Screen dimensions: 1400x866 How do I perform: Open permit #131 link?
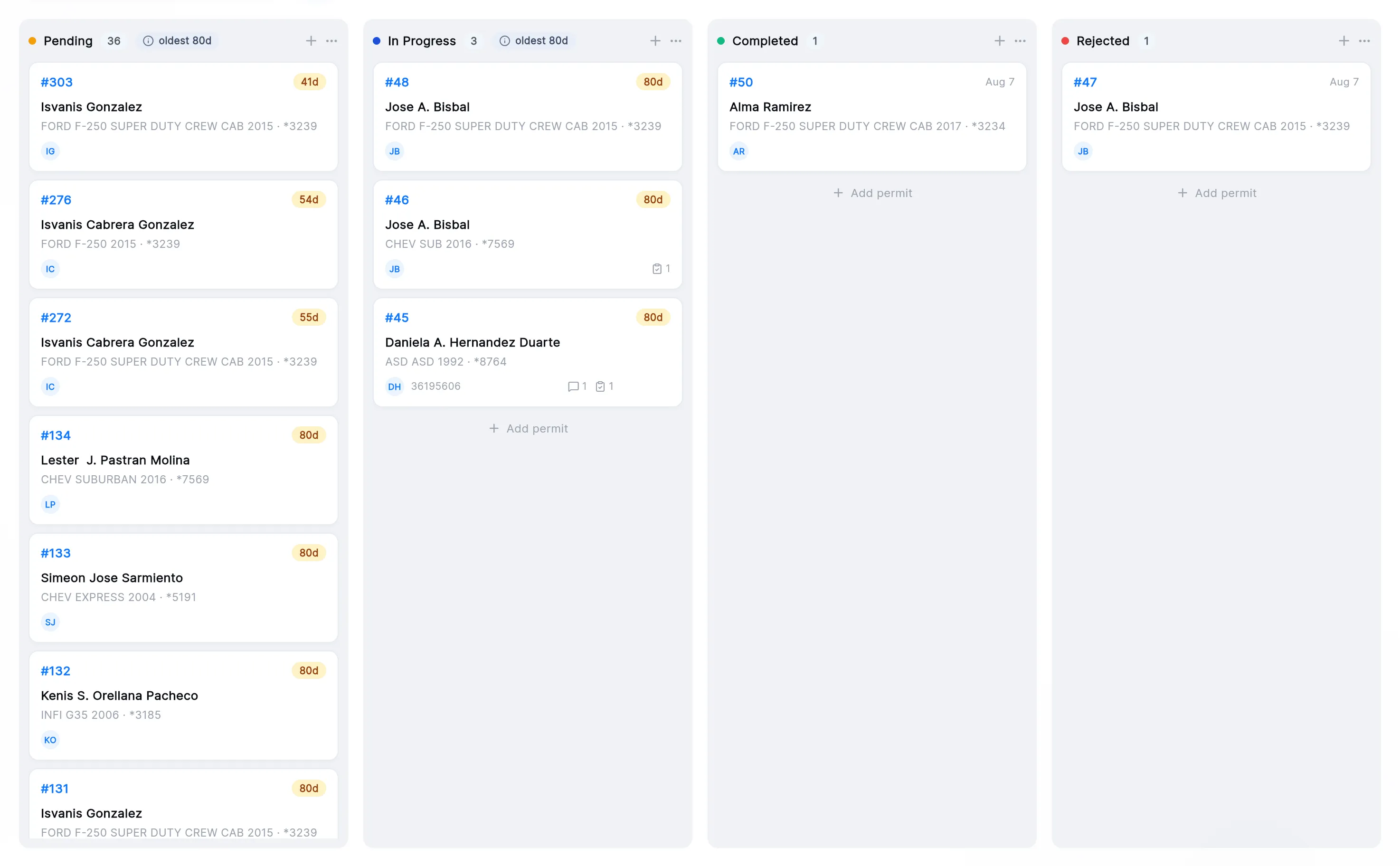[x=55, y=789]
